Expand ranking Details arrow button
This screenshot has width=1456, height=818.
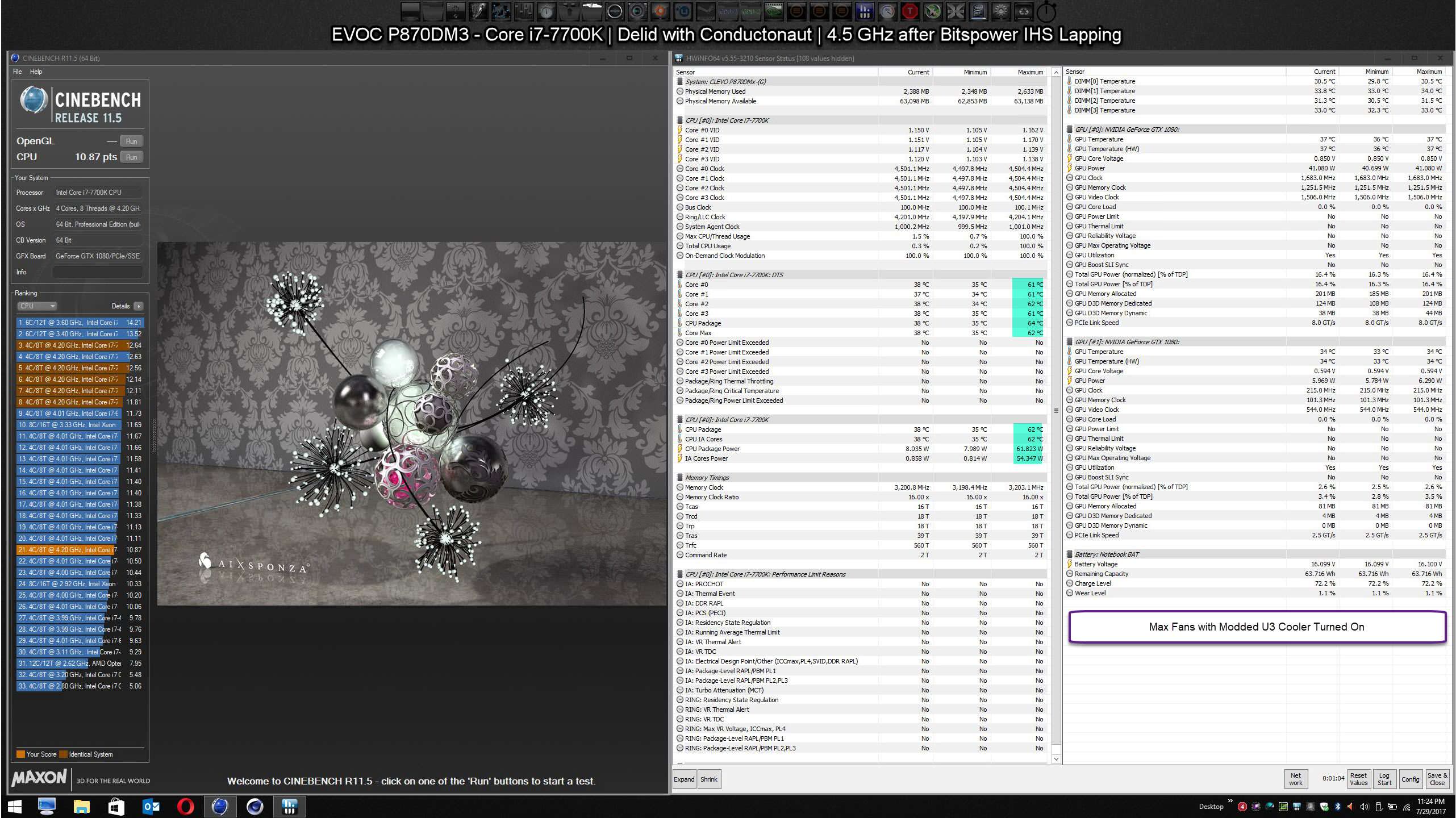(x=138, y=306)
